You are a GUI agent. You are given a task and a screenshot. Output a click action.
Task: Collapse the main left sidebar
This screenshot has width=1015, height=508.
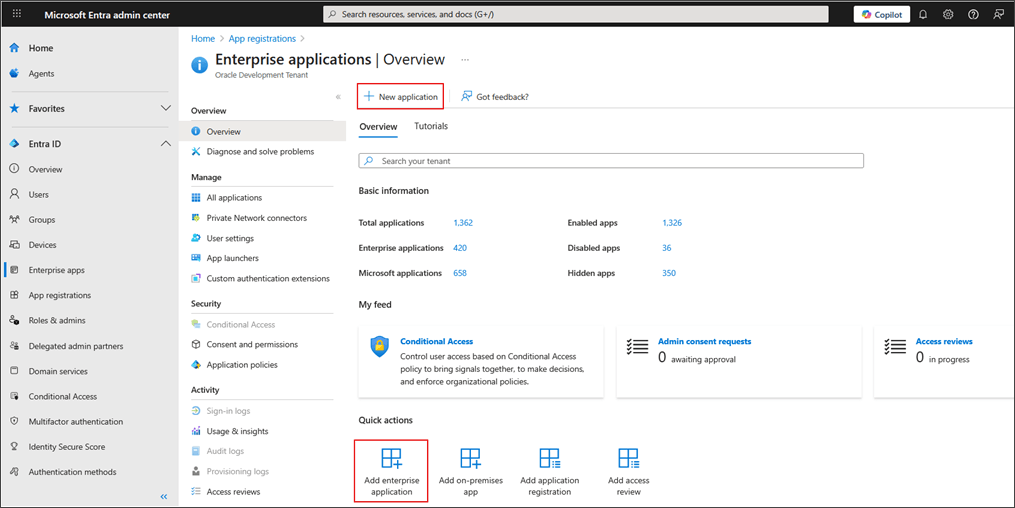point(164,496)
